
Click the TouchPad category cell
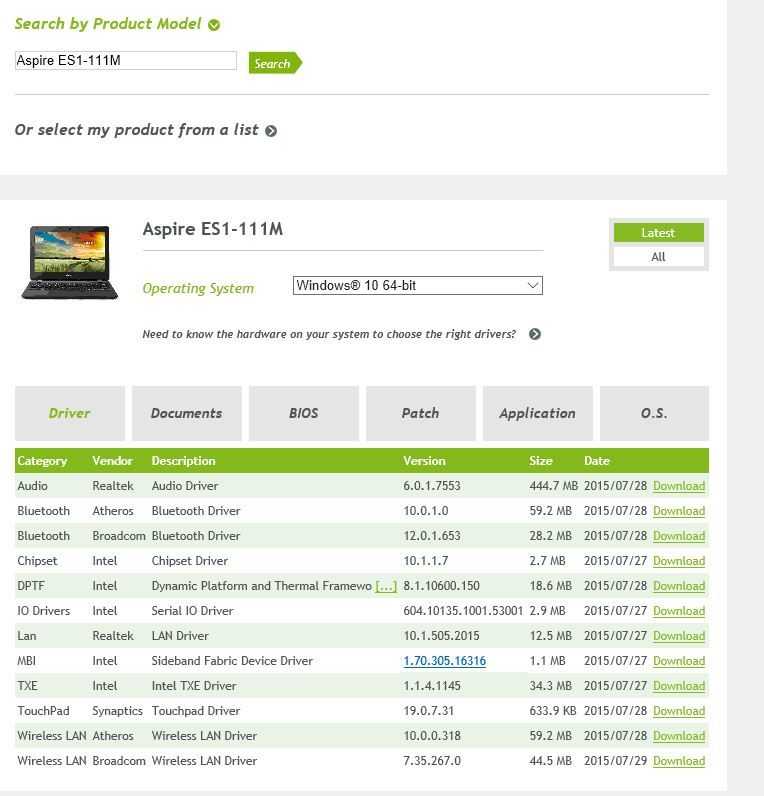[43, 711]
